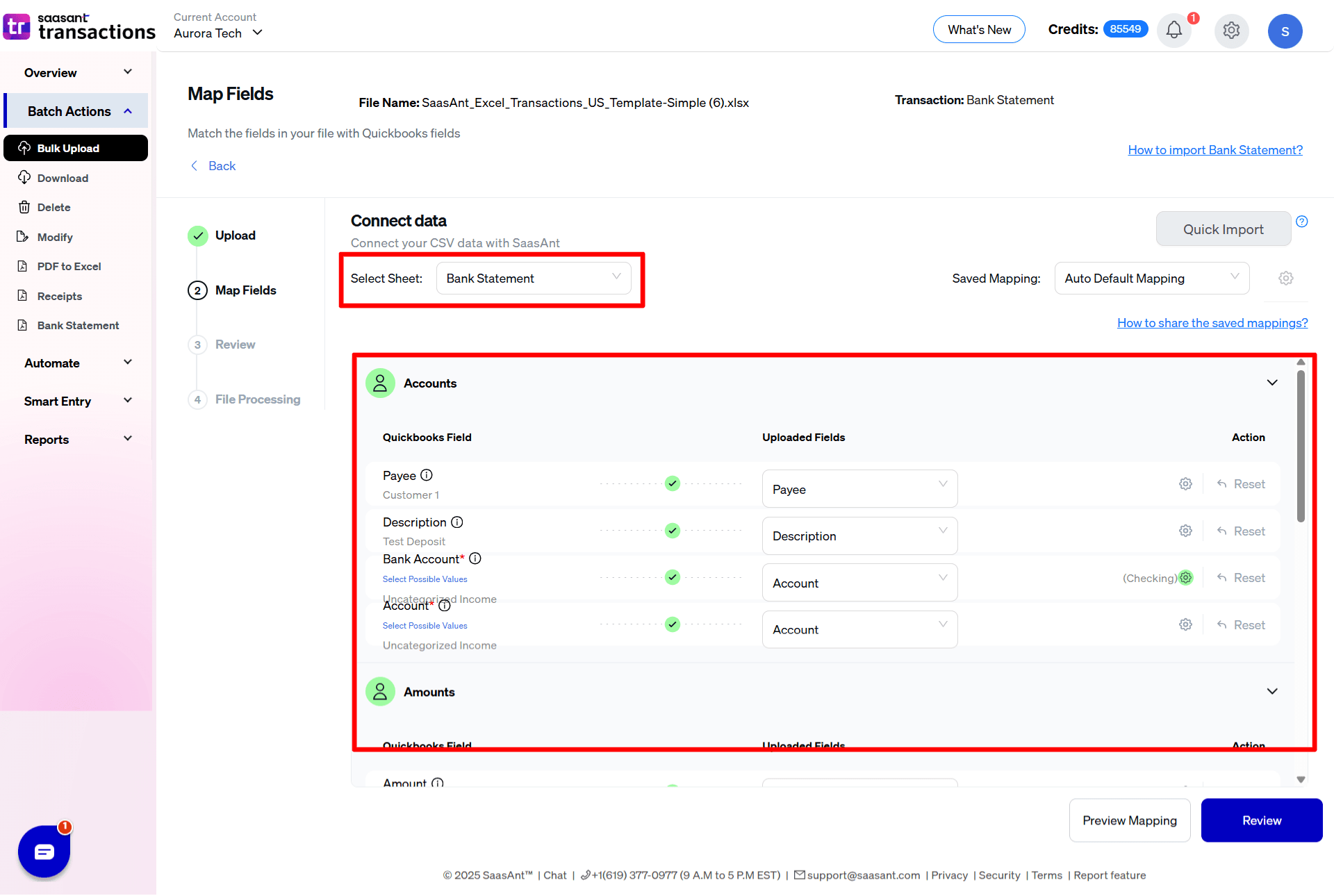Click the Preview Mapping button
Image resolution: width=1334 pixels, height=896 pixels.
[1130, 820]
